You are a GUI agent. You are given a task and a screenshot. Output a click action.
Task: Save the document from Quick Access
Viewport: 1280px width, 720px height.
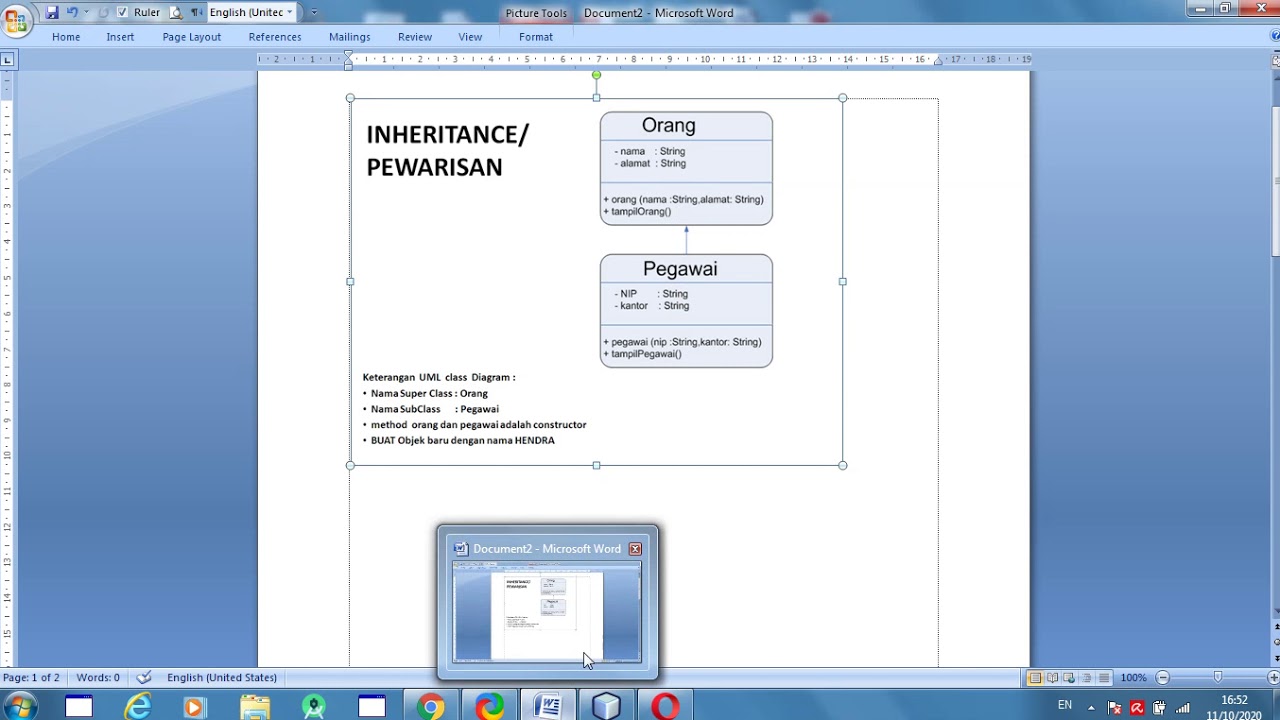tap(52, 12)
